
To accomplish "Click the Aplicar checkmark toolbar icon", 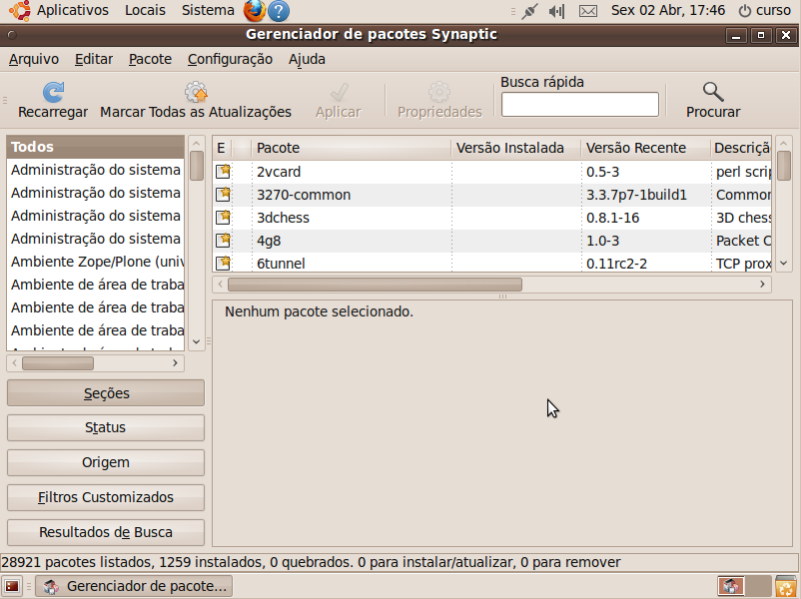I will click(x=339, y=92).
